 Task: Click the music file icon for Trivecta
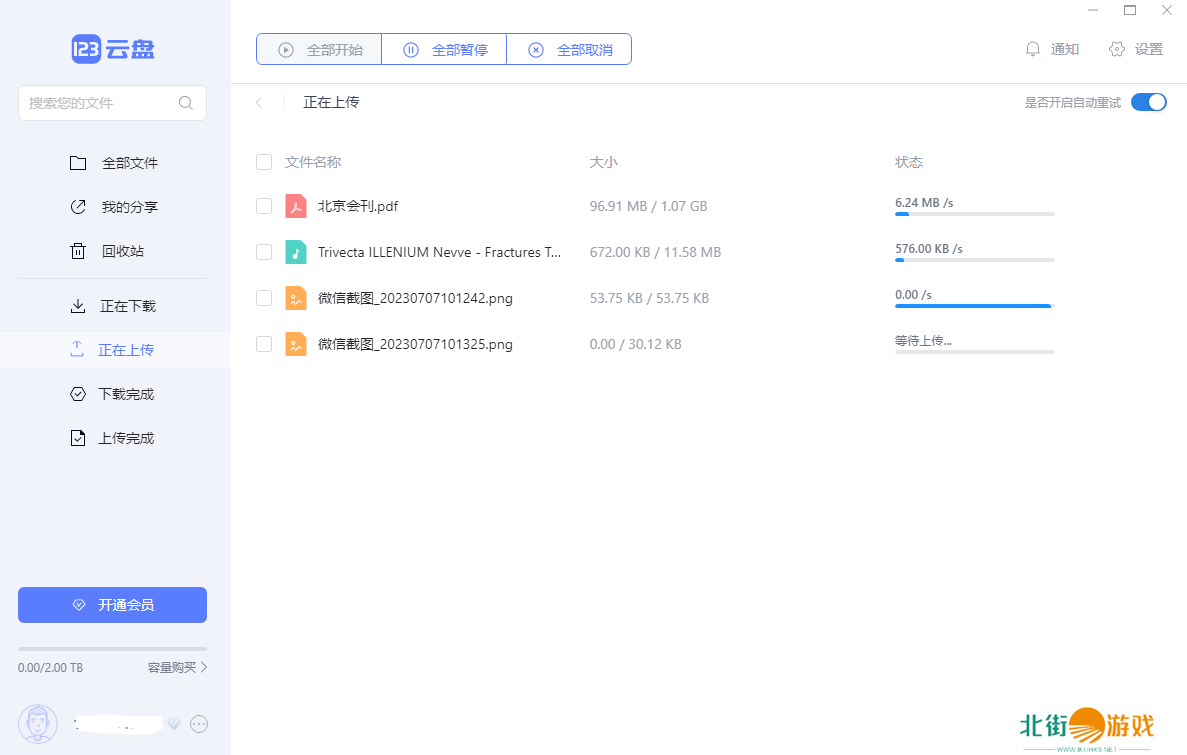pyautogui.click(x=295, y=252)
